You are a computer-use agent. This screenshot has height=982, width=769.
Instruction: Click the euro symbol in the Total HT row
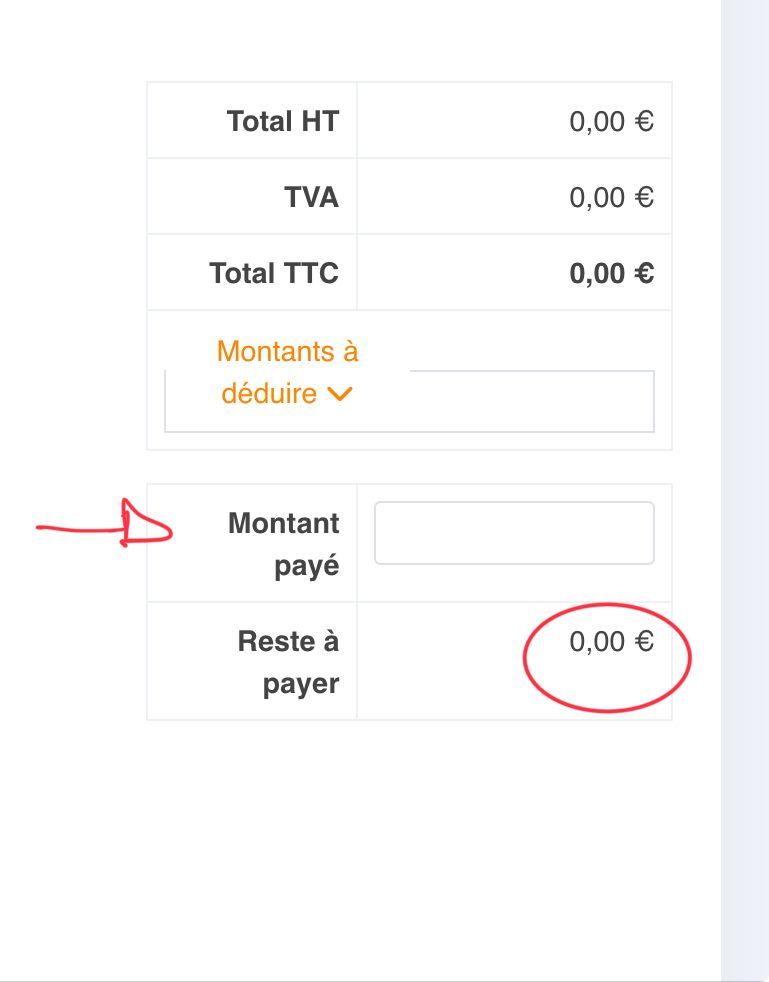[645, 122]
